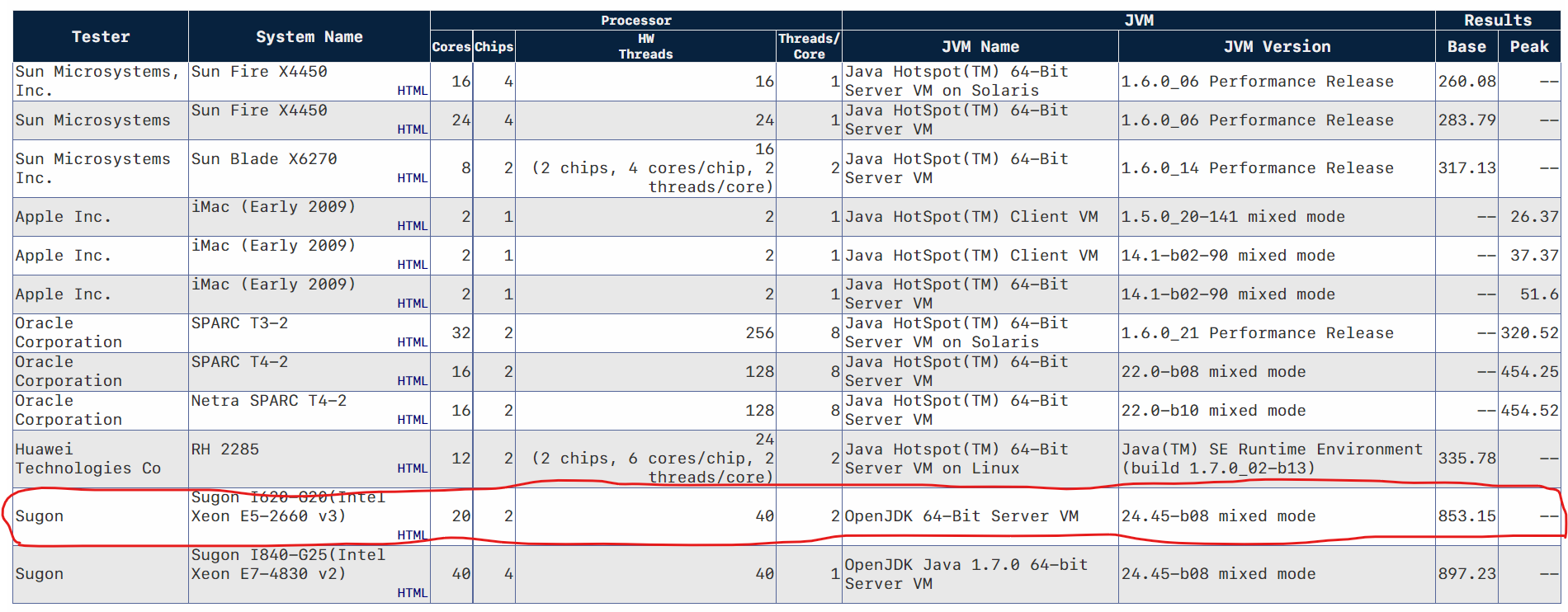The image size is (1568, 612).
Task: Click the Sun Blade X6270 system name
Action: click(x=264, y=159)
